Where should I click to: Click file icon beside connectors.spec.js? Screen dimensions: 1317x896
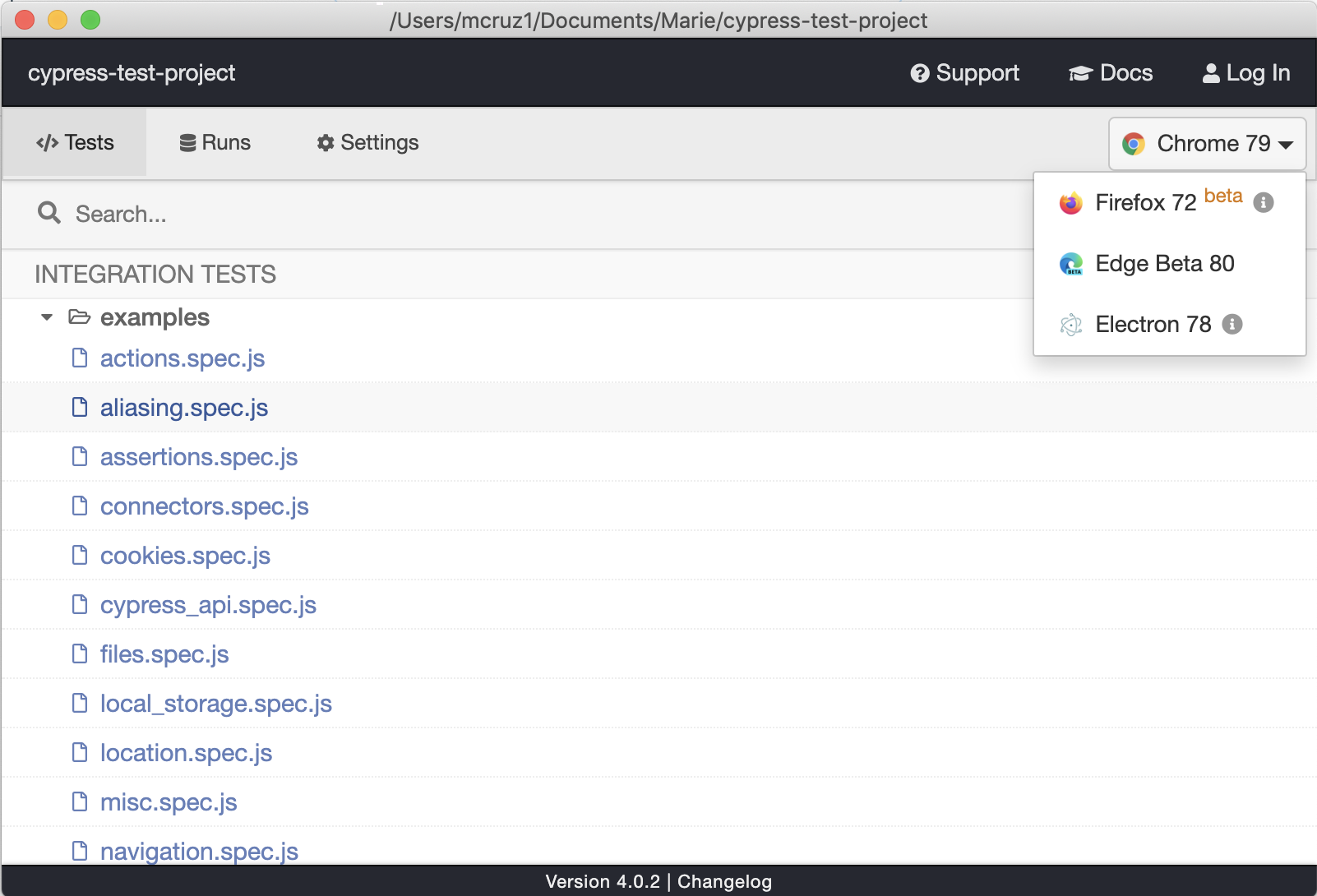click(80, 506)
